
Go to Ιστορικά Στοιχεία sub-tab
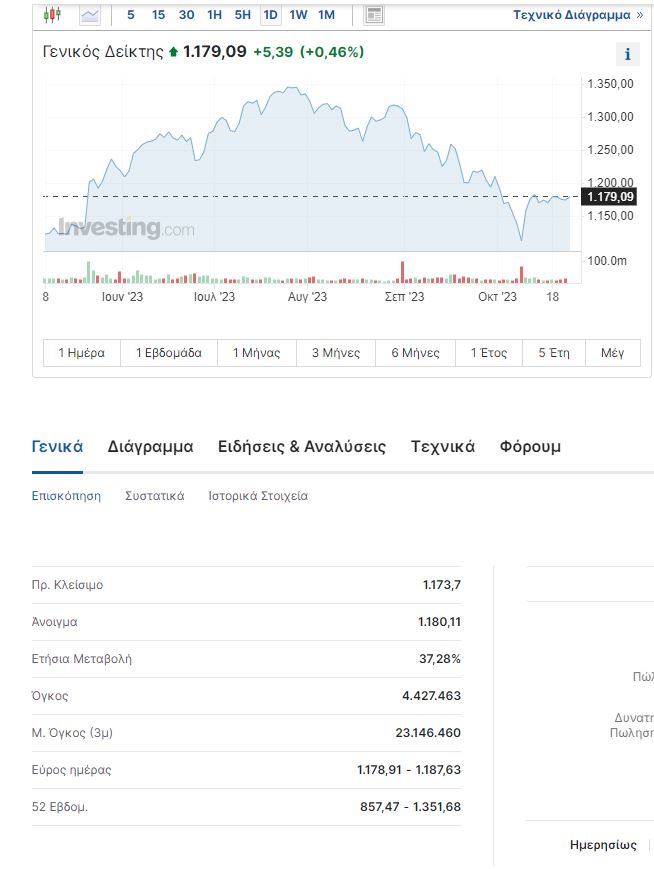[x=258, y=496]
